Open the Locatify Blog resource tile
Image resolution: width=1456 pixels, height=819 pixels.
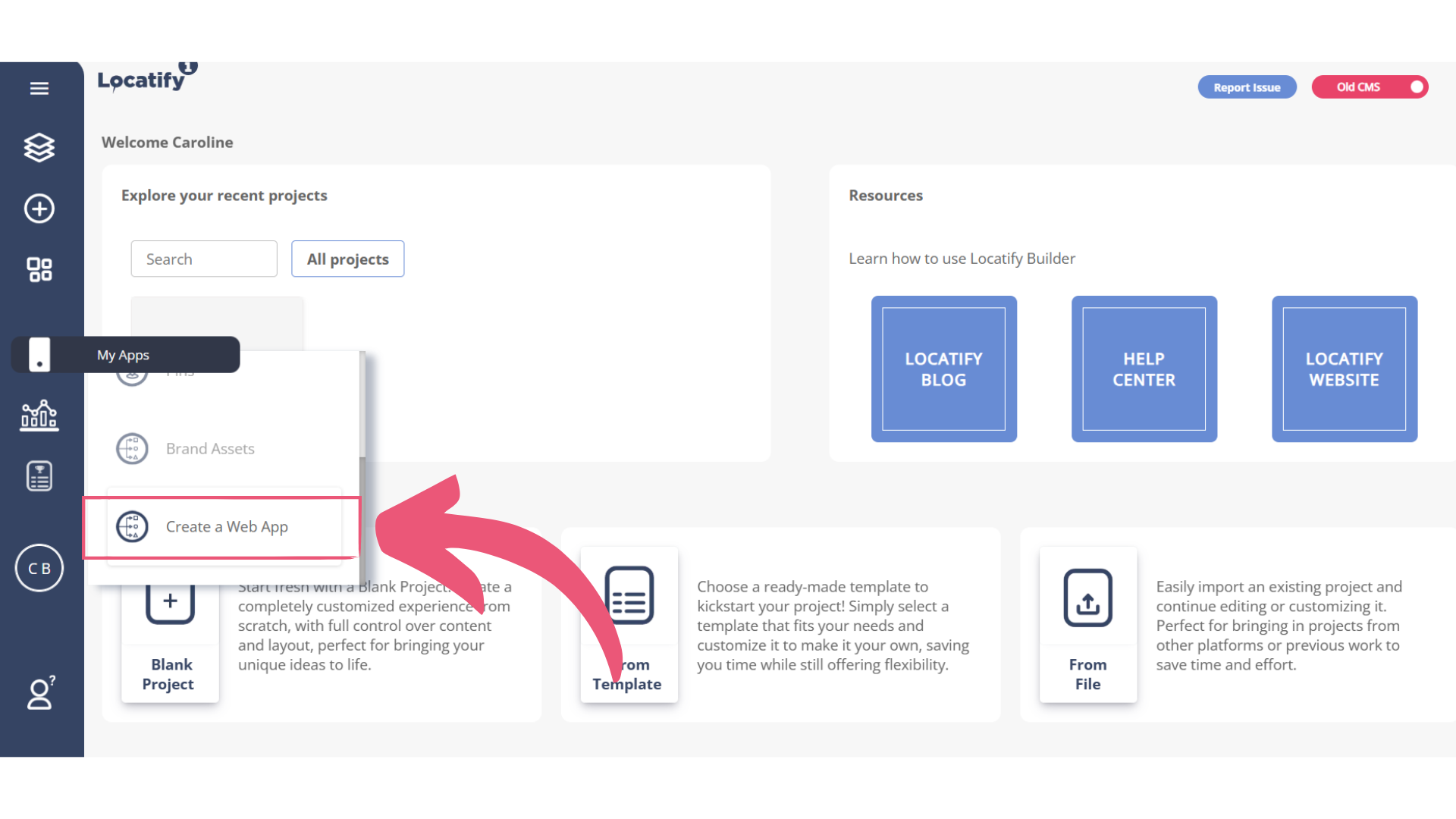pyautogui.click(x=944, y=369)
